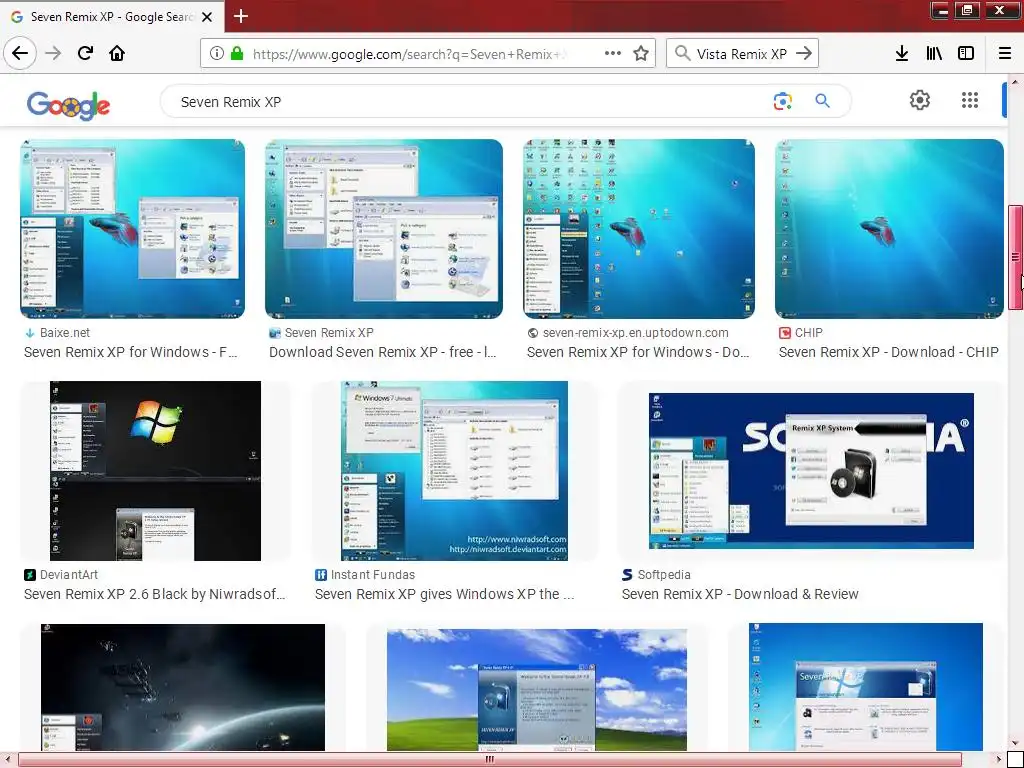Viewport: 1024px width, 768px height.
Task: Click the blue Google search magnifier
Action: 823,101
